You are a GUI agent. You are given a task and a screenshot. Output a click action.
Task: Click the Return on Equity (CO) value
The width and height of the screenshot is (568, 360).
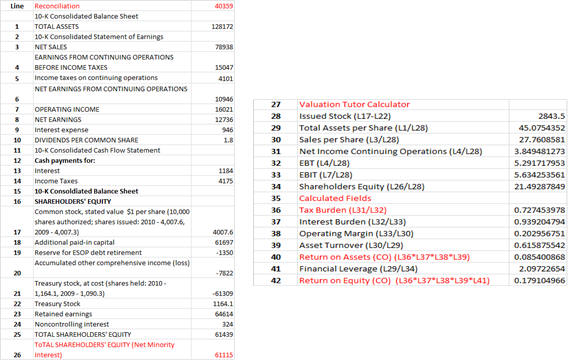point(538,280)
